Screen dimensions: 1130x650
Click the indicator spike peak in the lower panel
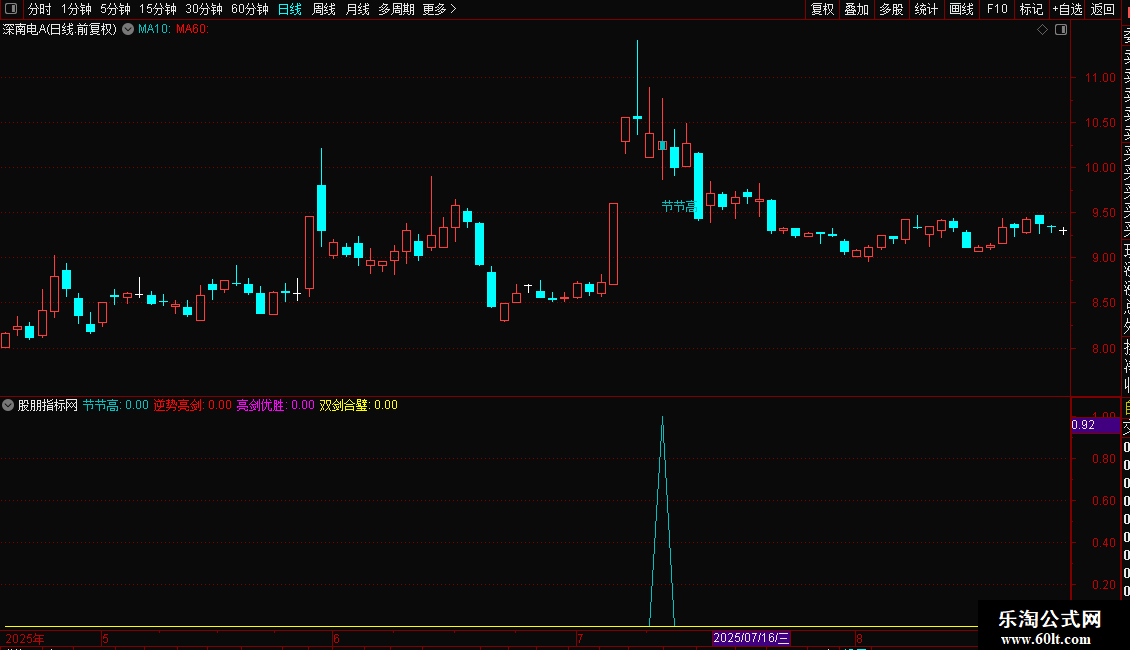coord(662,418)
